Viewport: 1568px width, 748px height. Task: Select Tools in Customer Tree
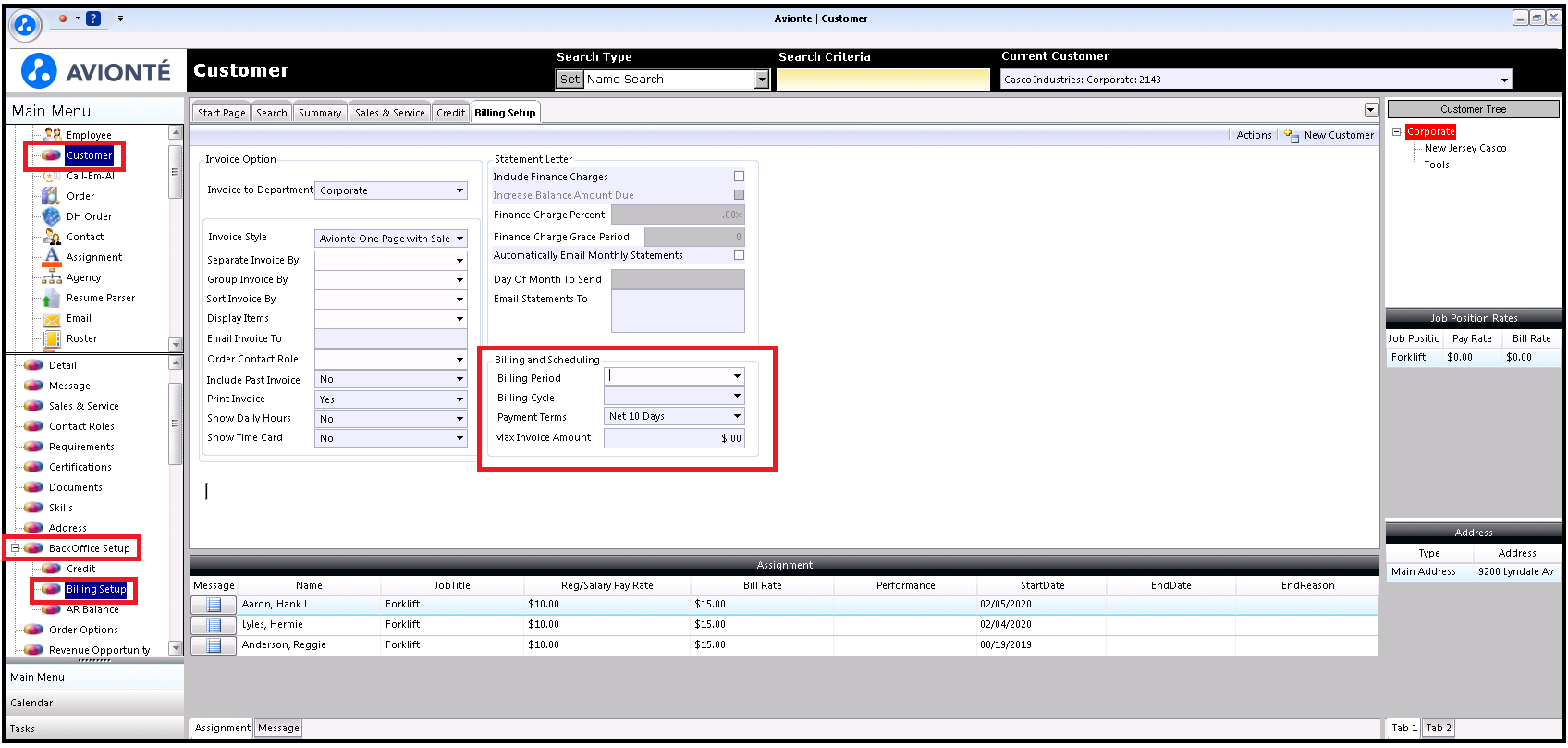1437,165
